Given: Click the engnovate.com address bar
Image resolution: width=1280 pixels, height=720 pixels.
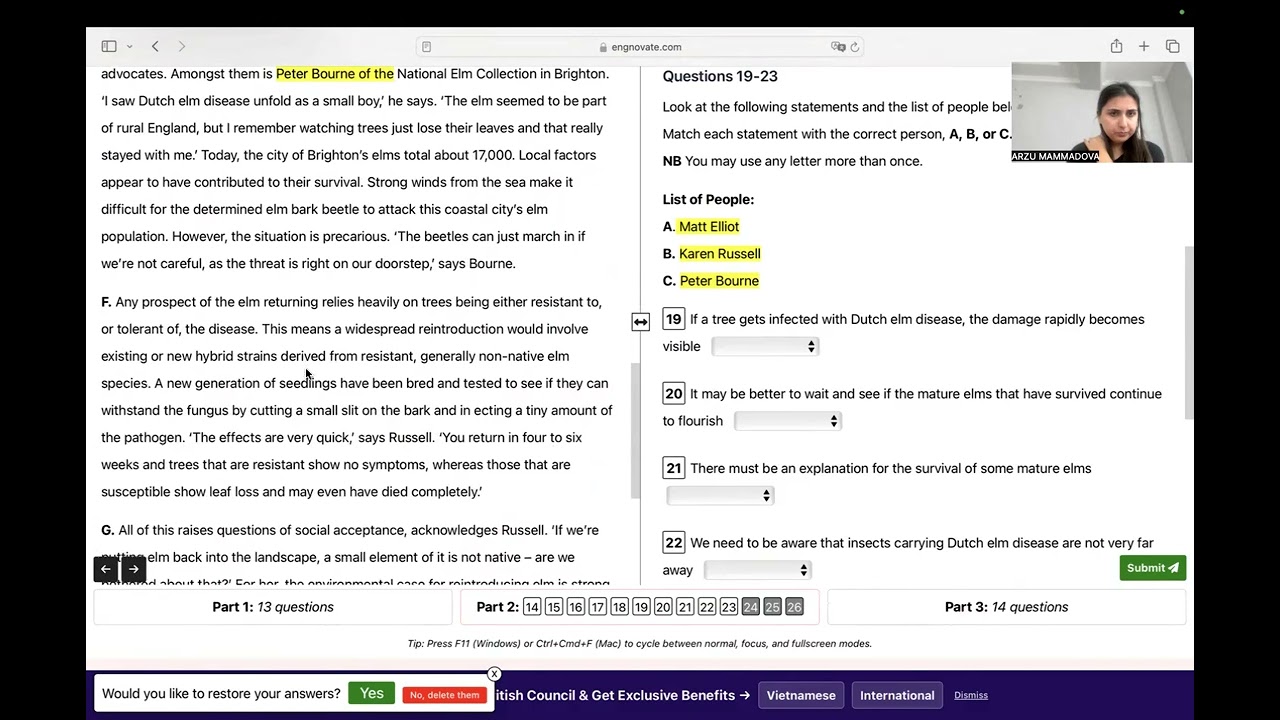Looking at the screenshot, I should pyautogui.click(x=640, y=47).
